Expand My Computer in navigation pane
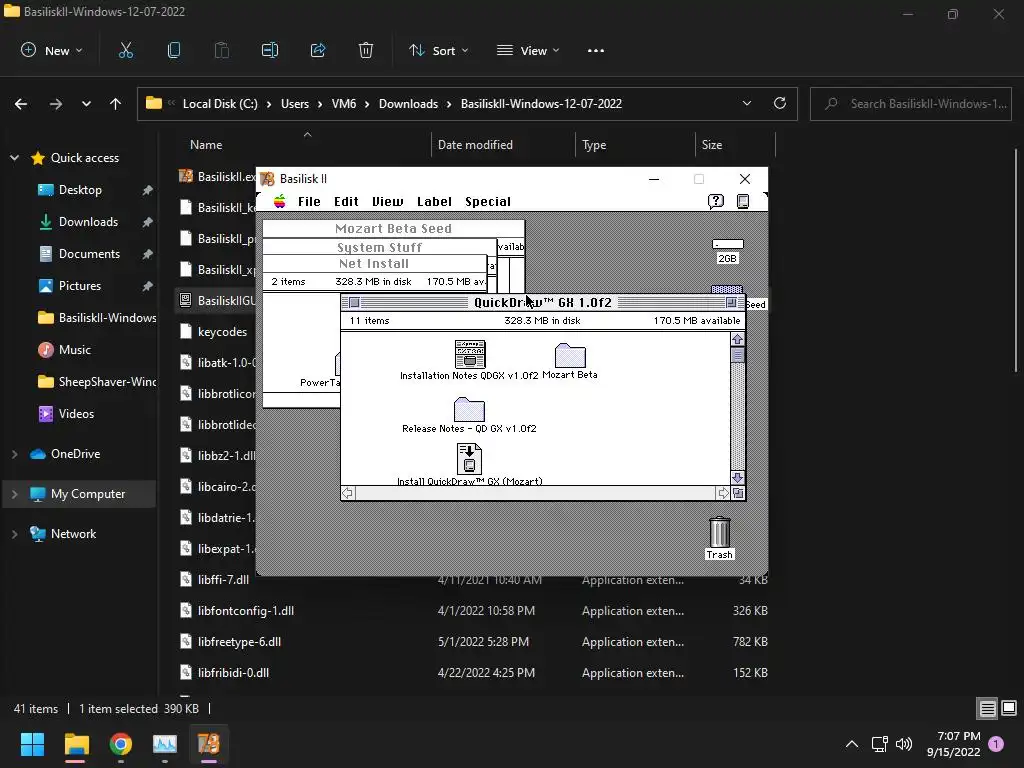This screenshot has height=768, width=1024. (14, 494)
